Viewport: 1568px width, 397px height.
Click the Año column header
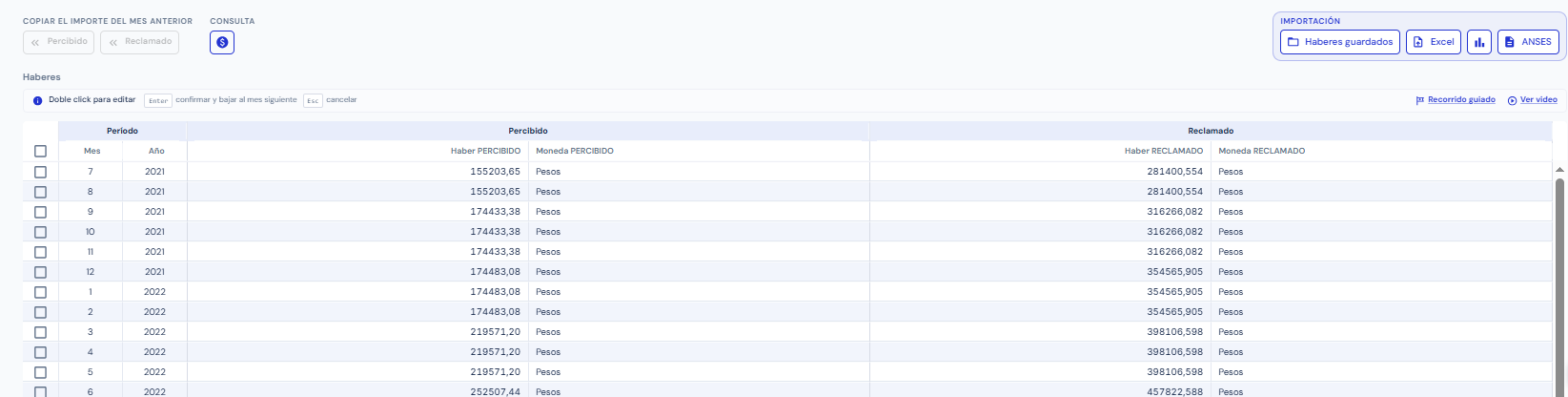156,151
